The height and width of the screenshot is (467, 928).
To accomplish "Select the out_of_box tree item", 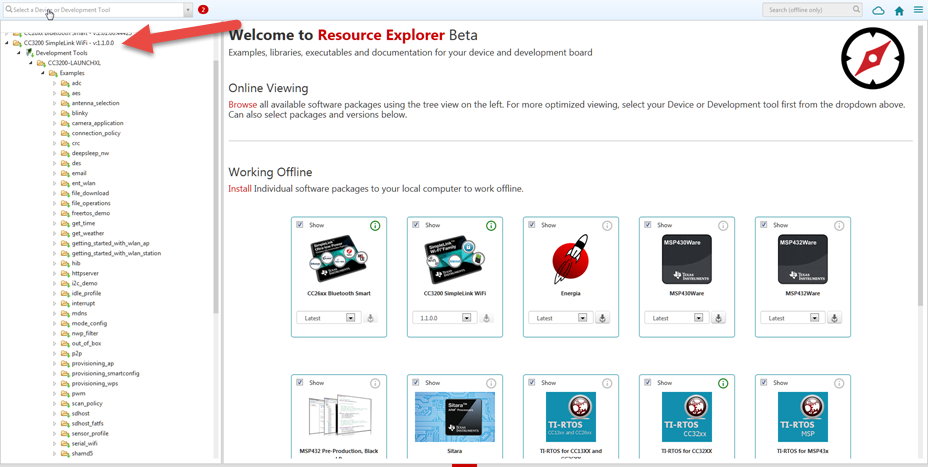I will pyautogui.click(x=85, y=343).
